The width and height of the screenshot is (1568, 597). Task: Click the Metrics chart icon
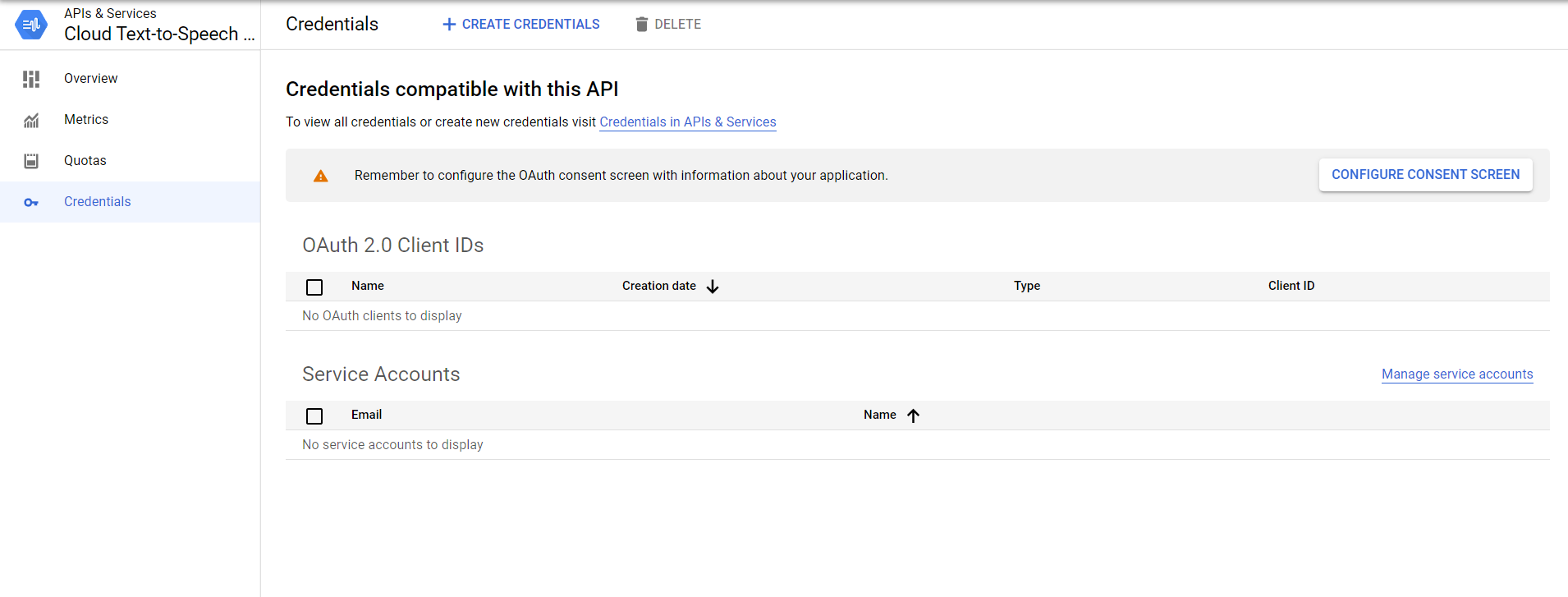(x=31, y=121)
